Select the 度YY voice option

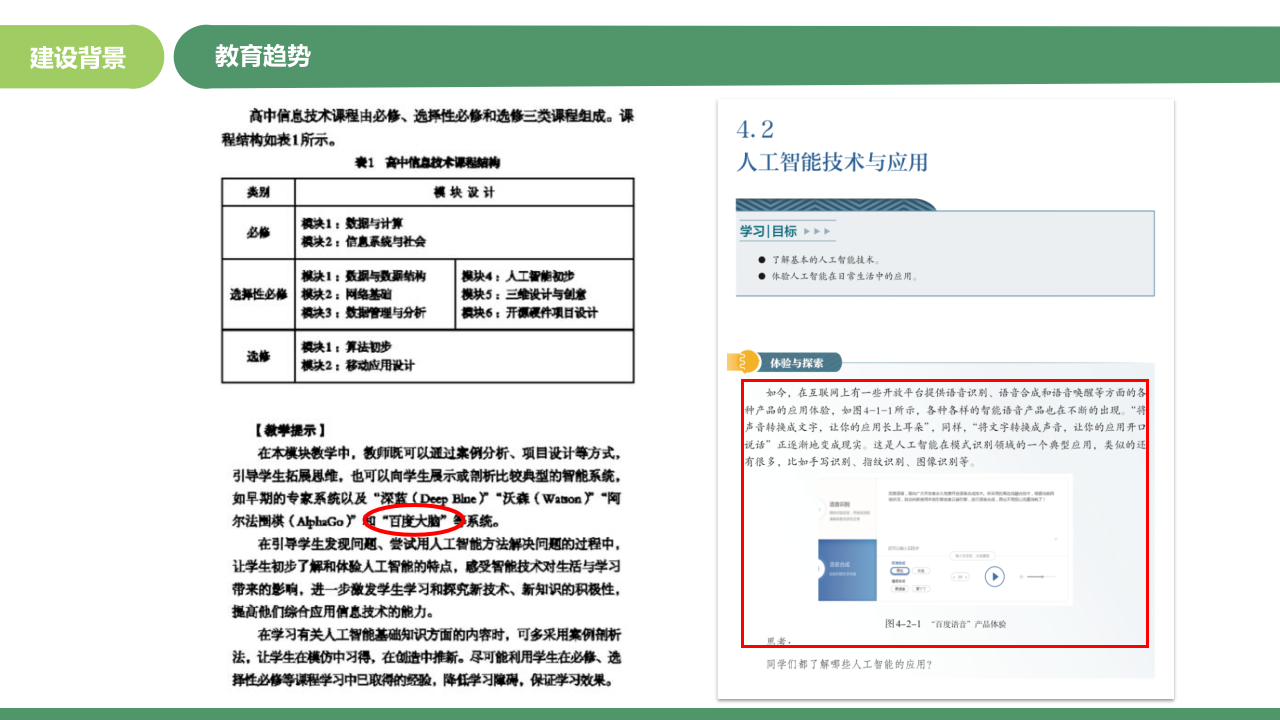tap(921, 589)
